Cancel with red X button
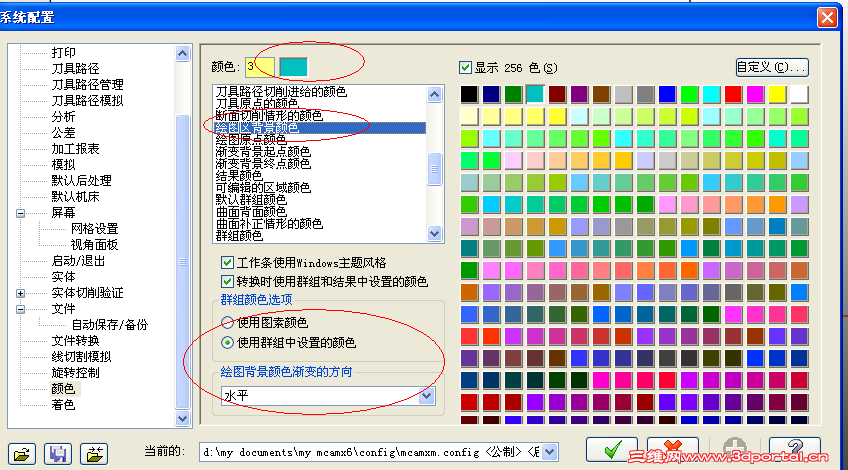Screen dimensions: 848x470 pos(673,449)
